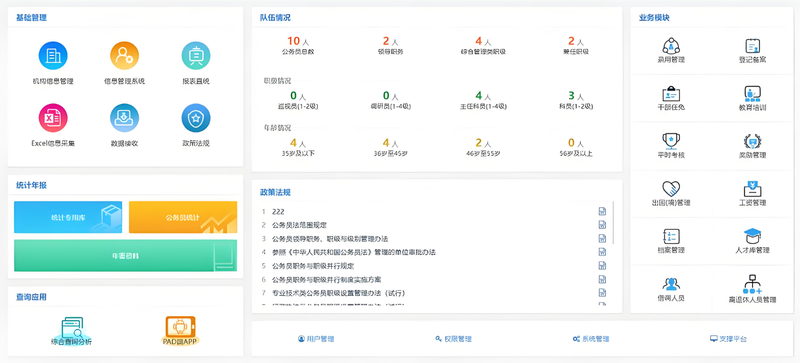This screenshot has height=363, width=800.
Task: Click the 4人 36岁至45岁 figure
Action: 390,143
